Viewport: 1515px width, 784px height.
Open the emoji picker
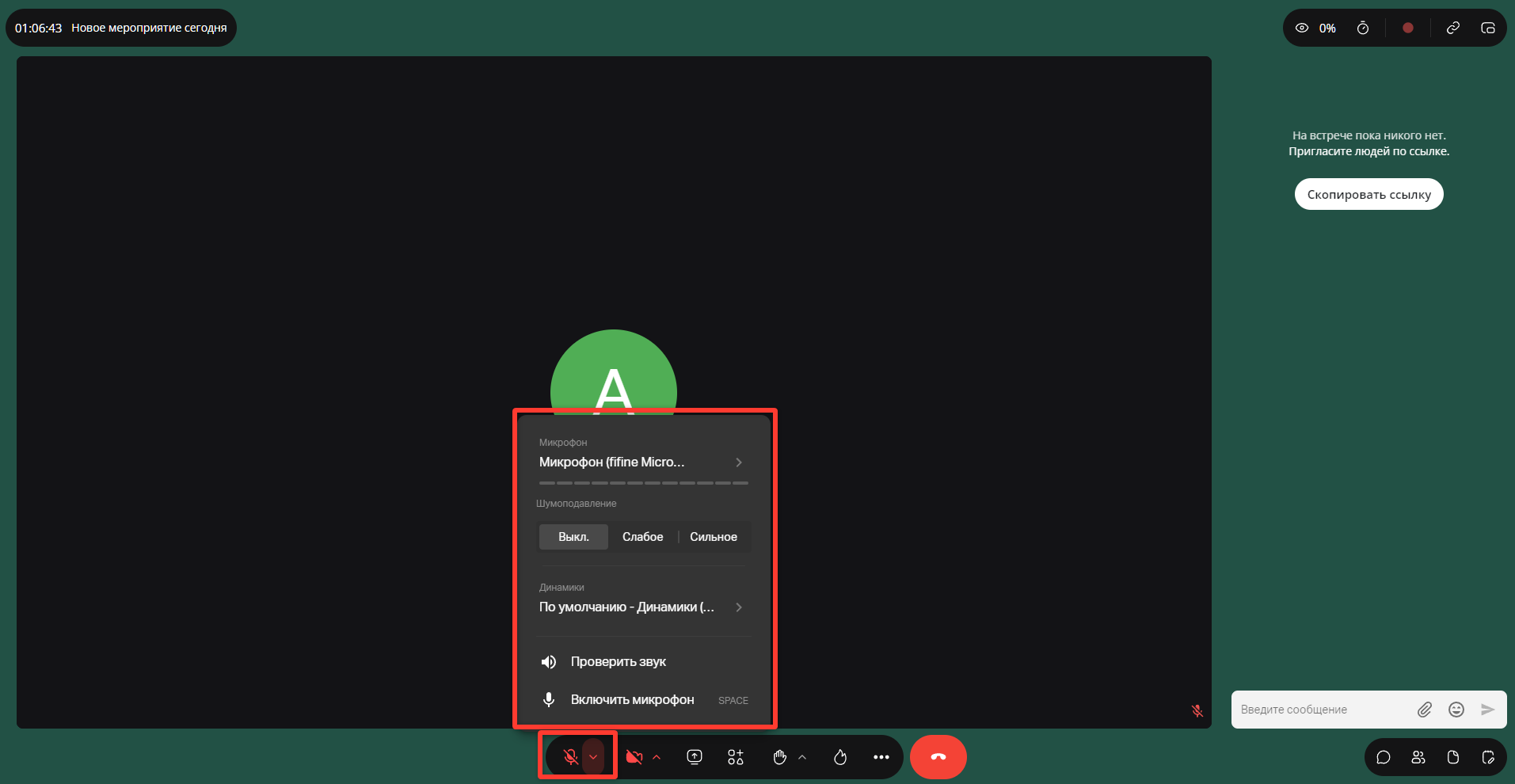tap(1456, 710)
